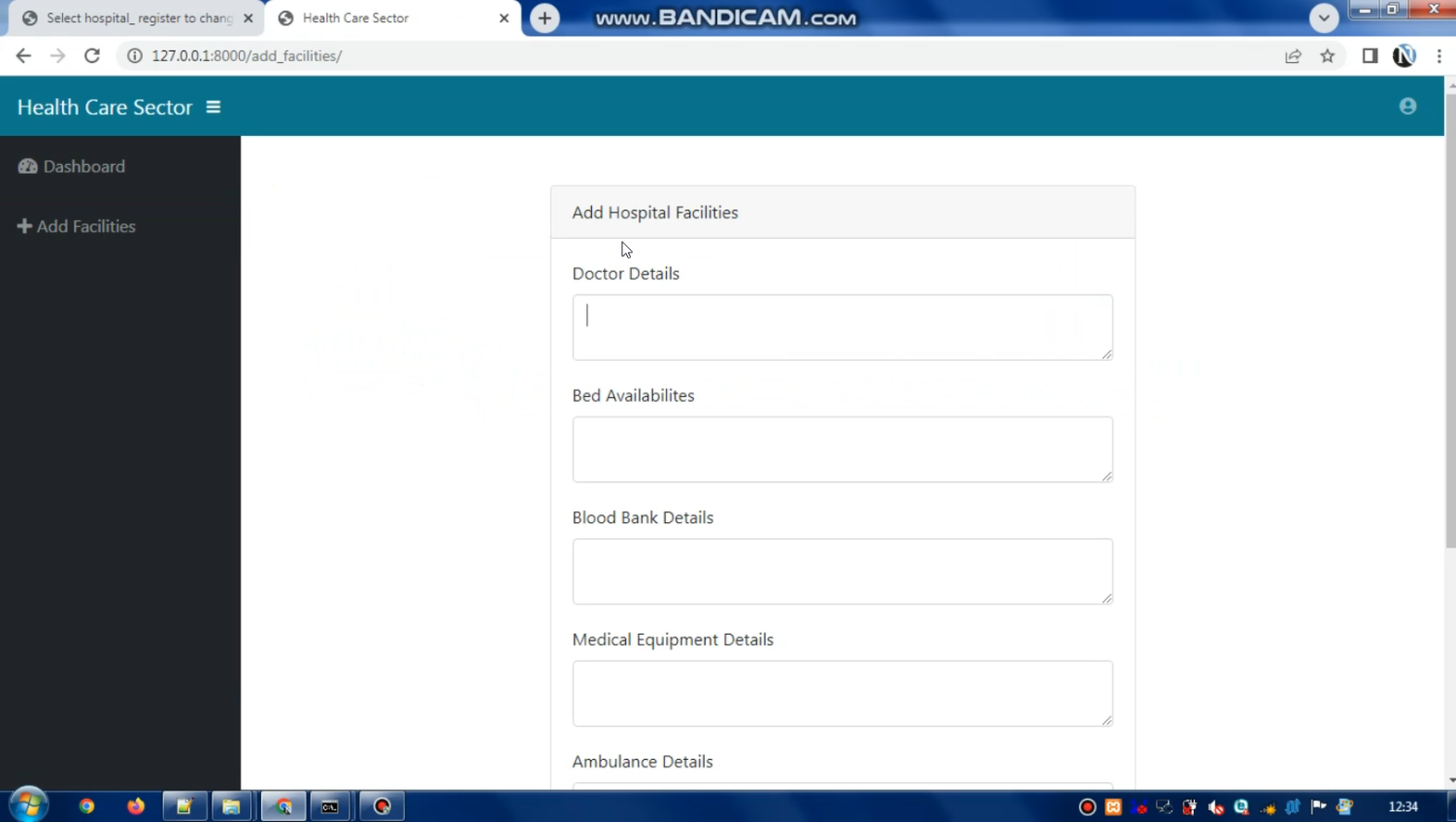
Task: Open the browser side panel
Action: tap(1370, 55)
